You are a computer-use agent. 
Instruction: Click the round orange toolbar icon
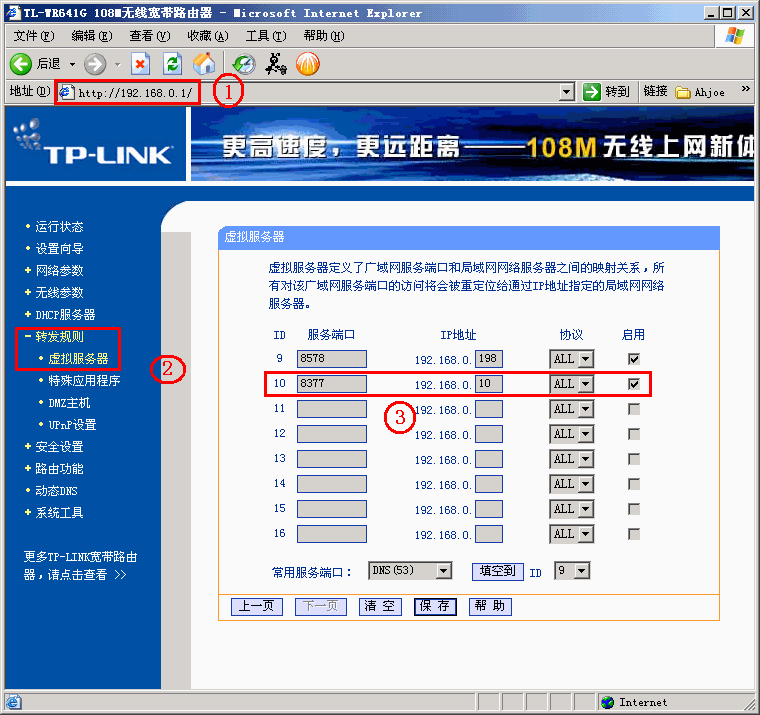tap(308, 64)
